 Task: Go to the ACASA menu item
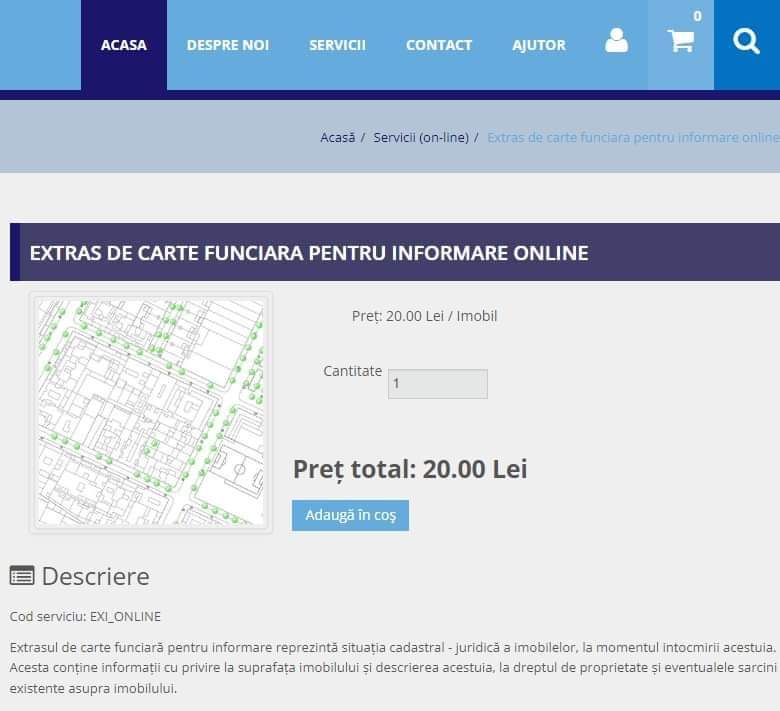[x=123, y=45]
